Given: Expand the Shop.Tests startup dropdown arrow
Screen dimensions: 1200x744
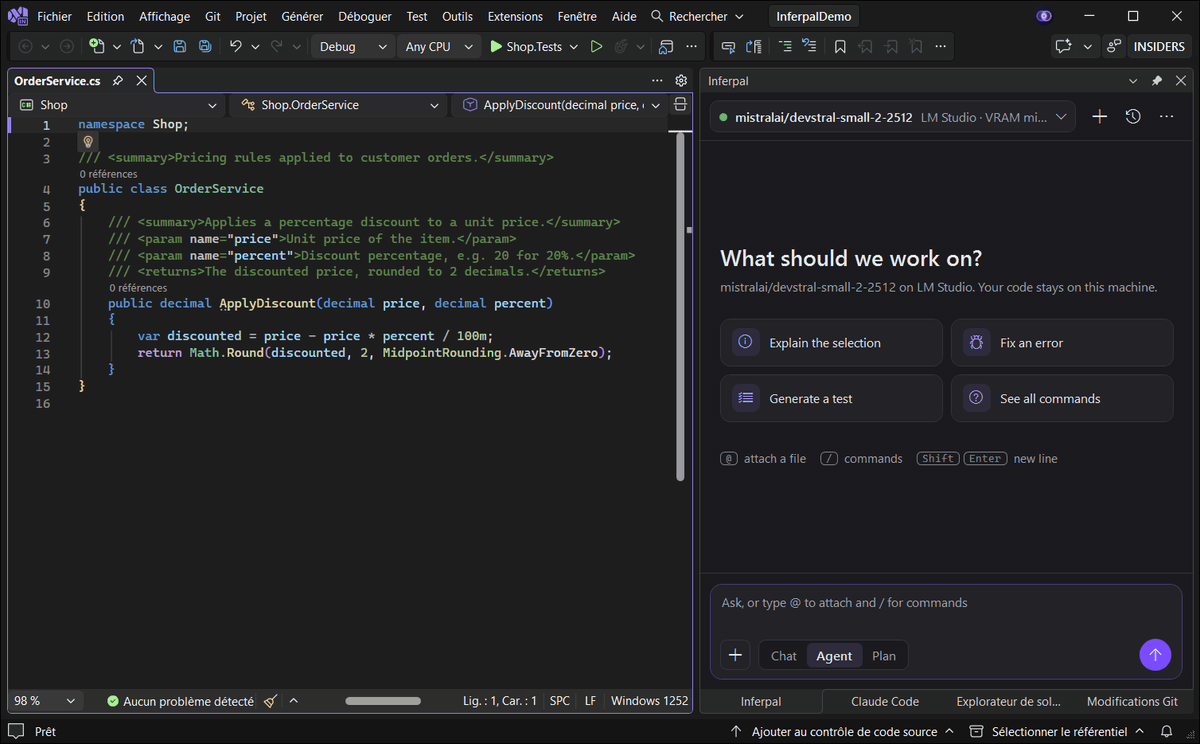Looking at the screenshot, I should [x=572, y=46].
